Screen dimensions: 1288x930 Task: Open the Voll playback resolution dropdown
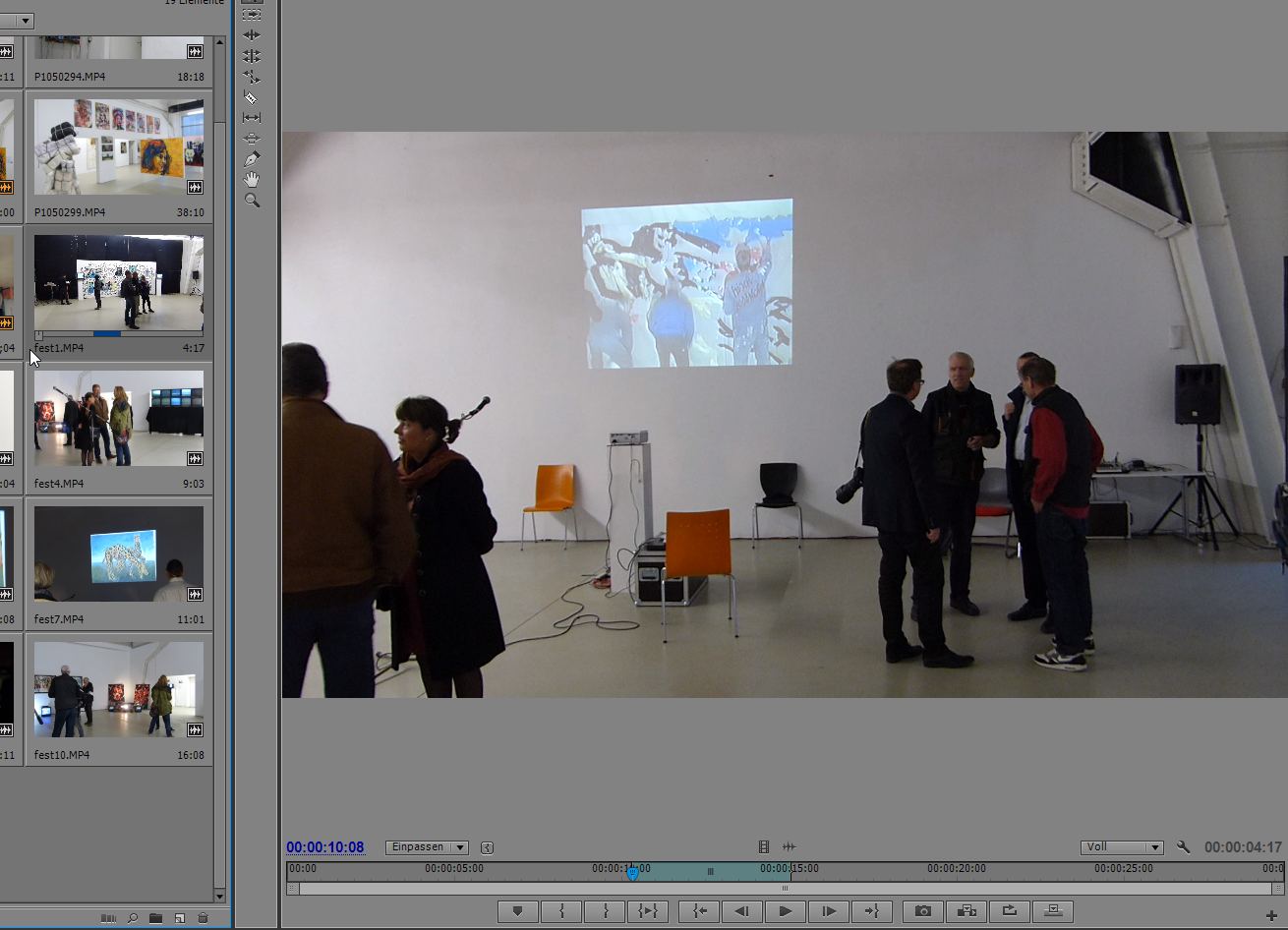[x=1122, y=846]
